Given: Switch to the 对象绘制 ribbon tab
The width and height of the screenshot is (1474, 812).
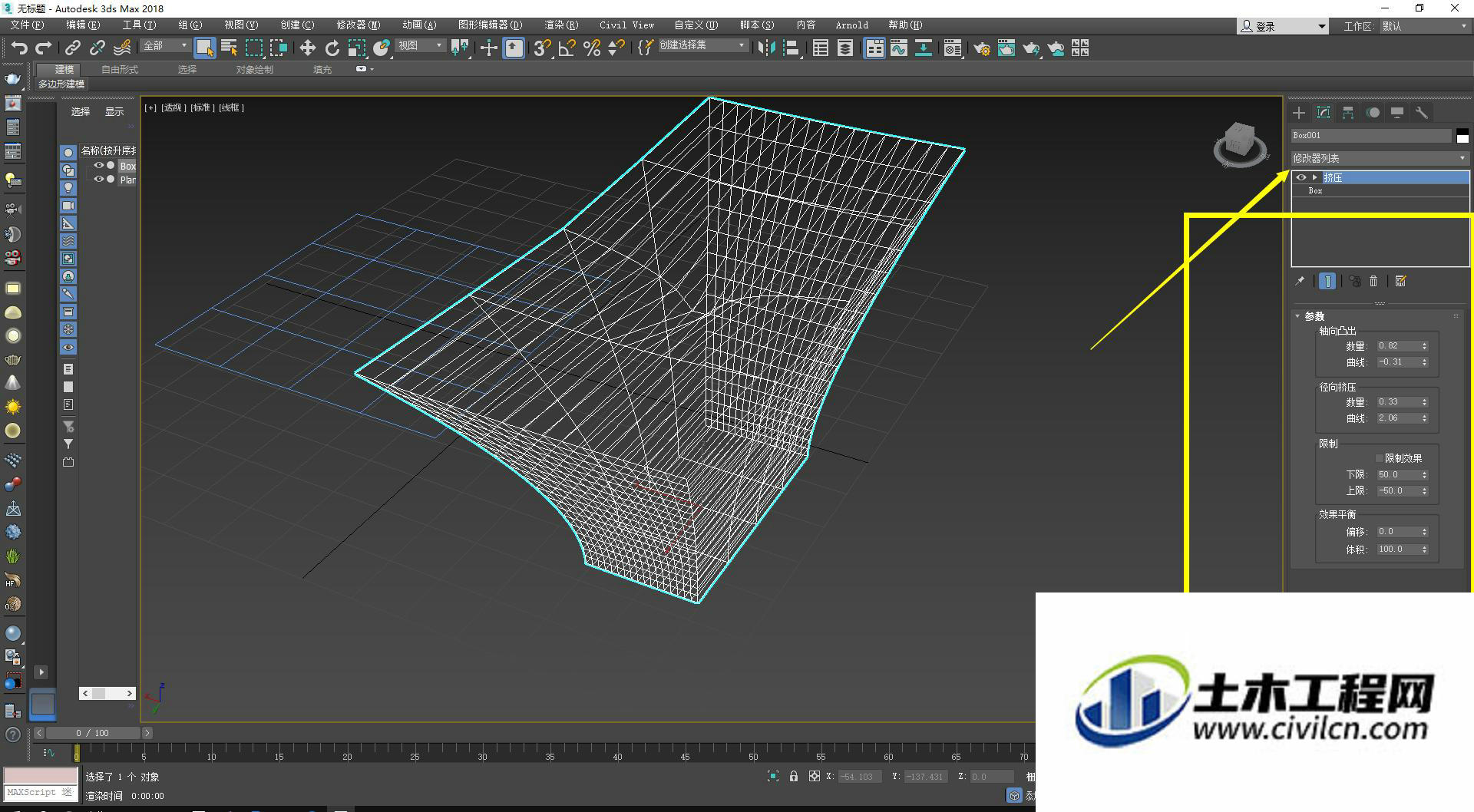Looking at the screenshot, I should click(x=255, y=70).
